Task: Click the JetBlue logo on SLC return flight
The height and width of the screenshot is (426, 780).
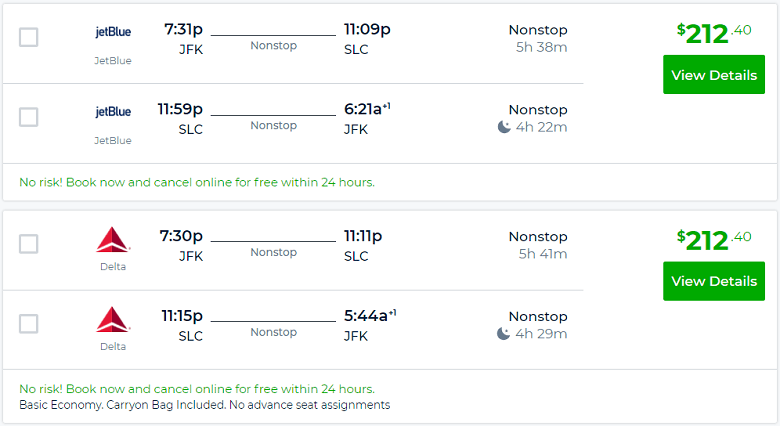Action: coord(113,111)
